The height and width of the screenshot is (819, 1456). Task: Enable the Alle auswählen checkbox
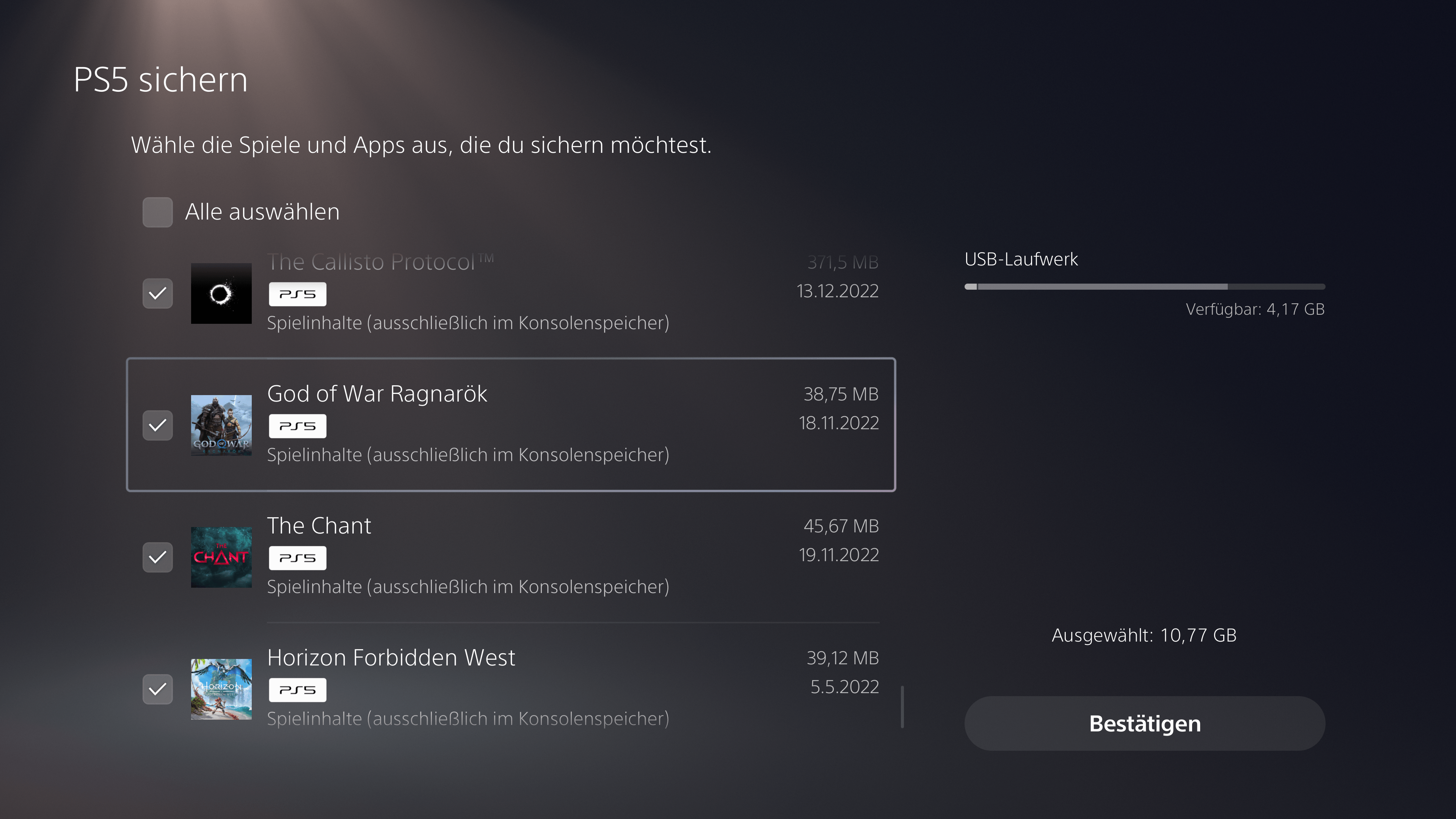[158, 212]
